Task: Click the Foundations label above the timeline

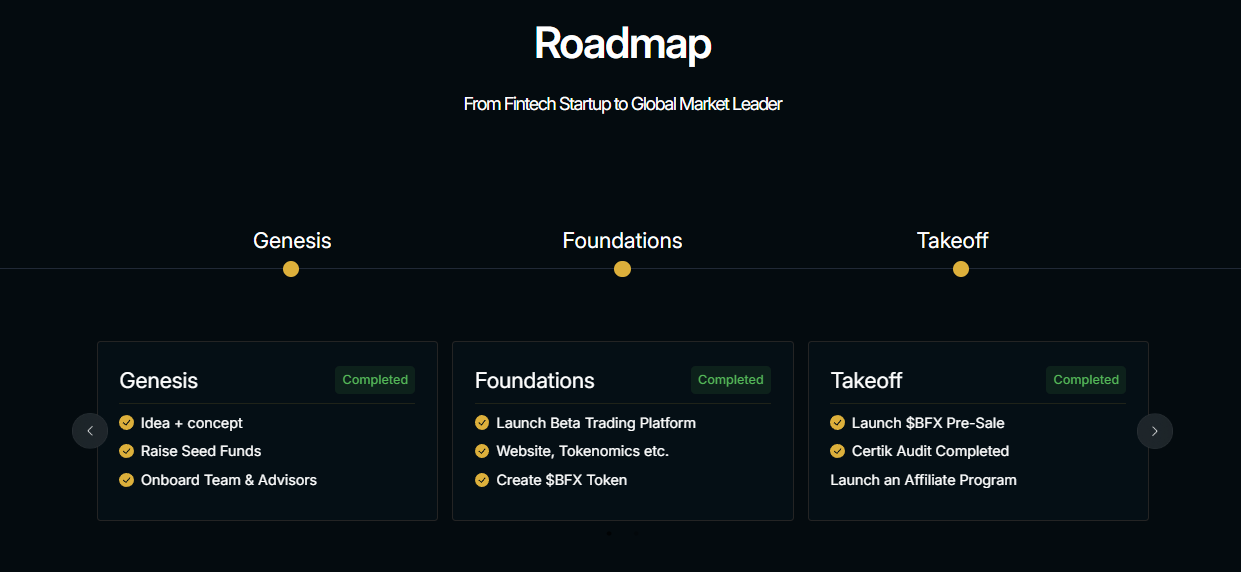Action: (622, 241)
